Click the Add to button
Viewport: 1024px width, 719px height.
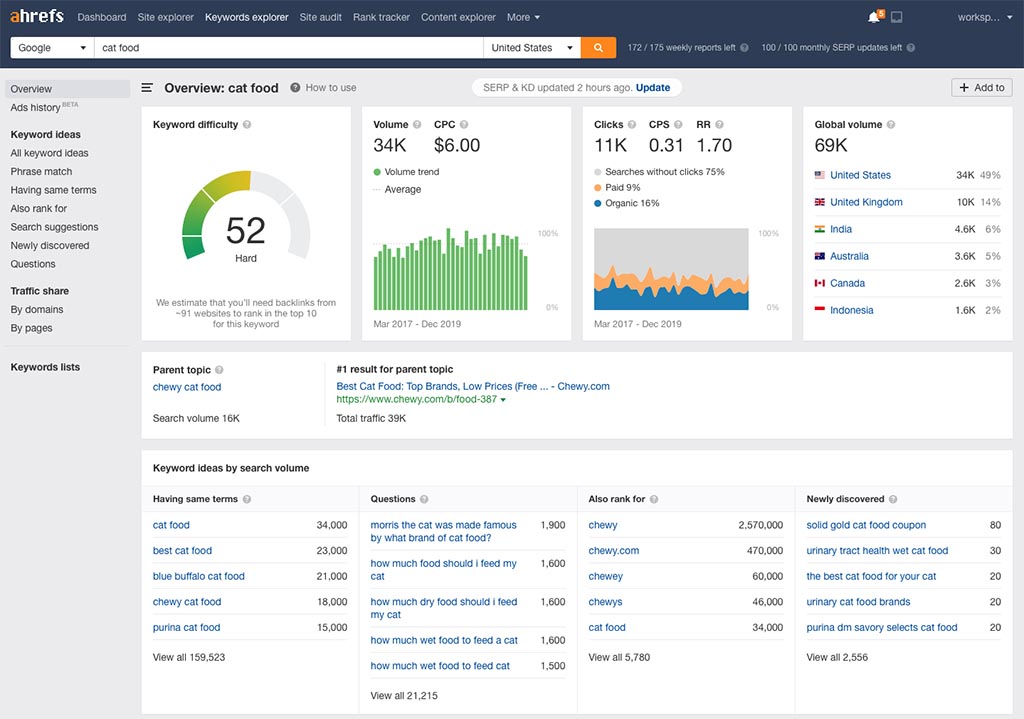pyautogui.click(x=982, y=88)
